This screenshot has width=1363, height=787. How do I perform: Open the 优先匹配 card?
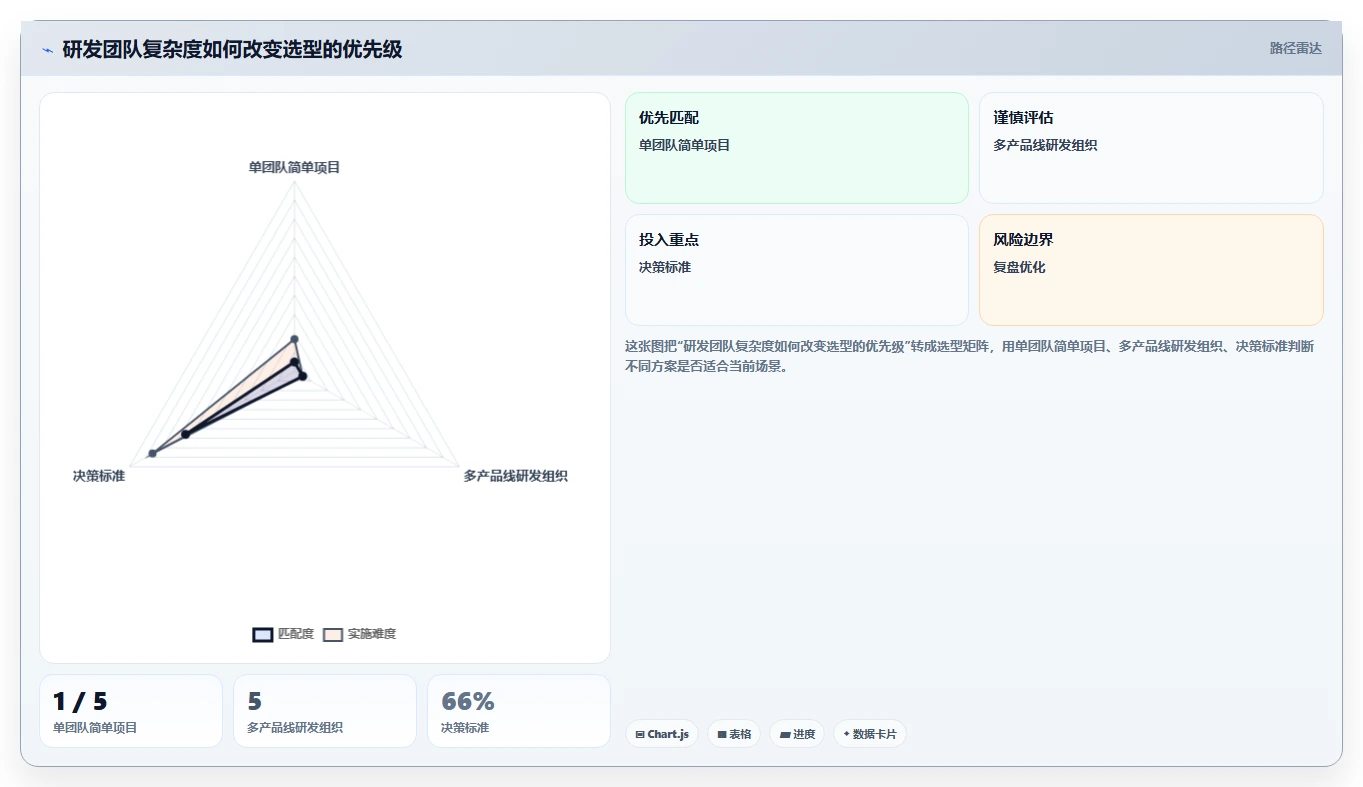tap(797, 148)
